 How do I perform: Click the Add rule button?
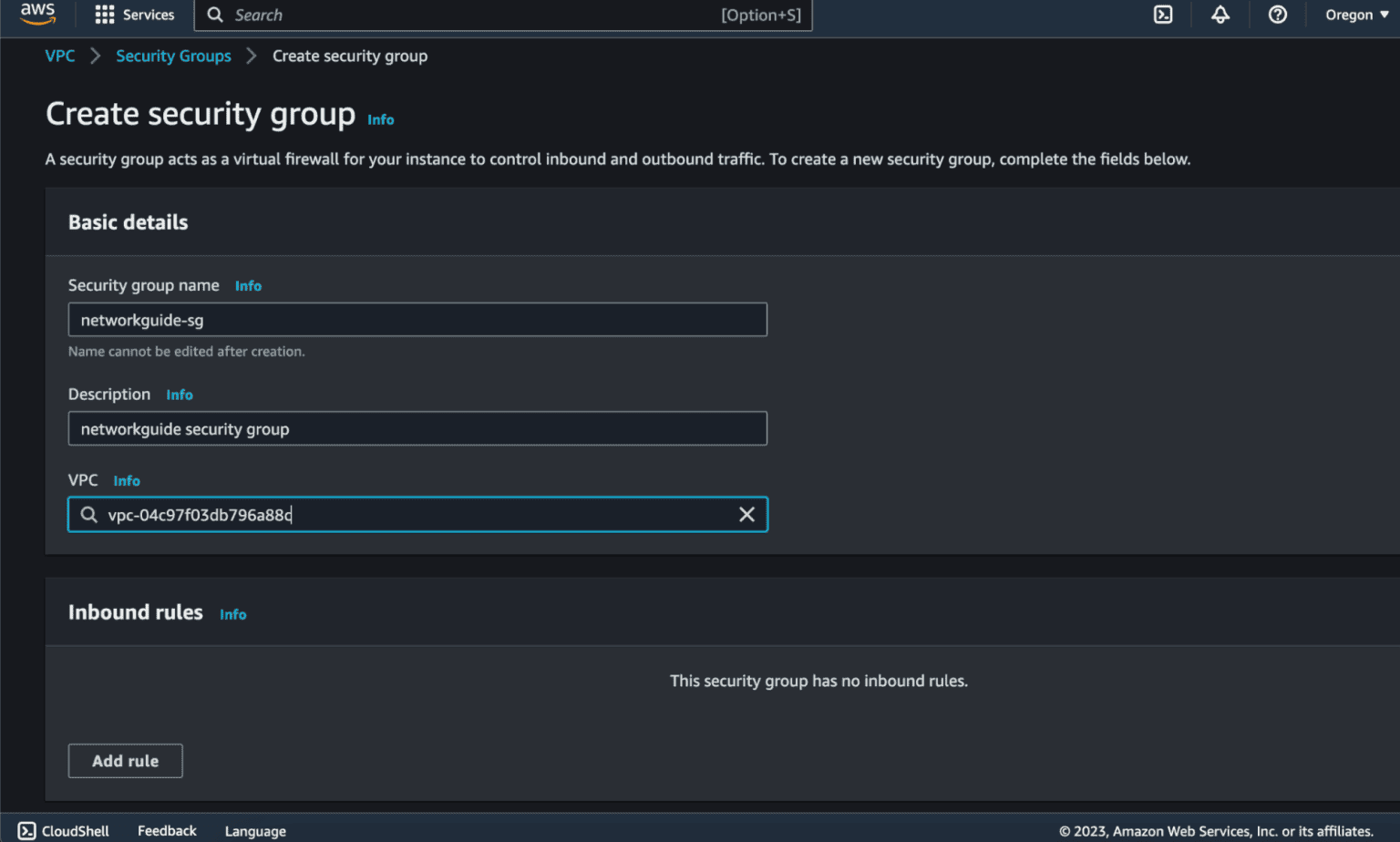point(125,760)
